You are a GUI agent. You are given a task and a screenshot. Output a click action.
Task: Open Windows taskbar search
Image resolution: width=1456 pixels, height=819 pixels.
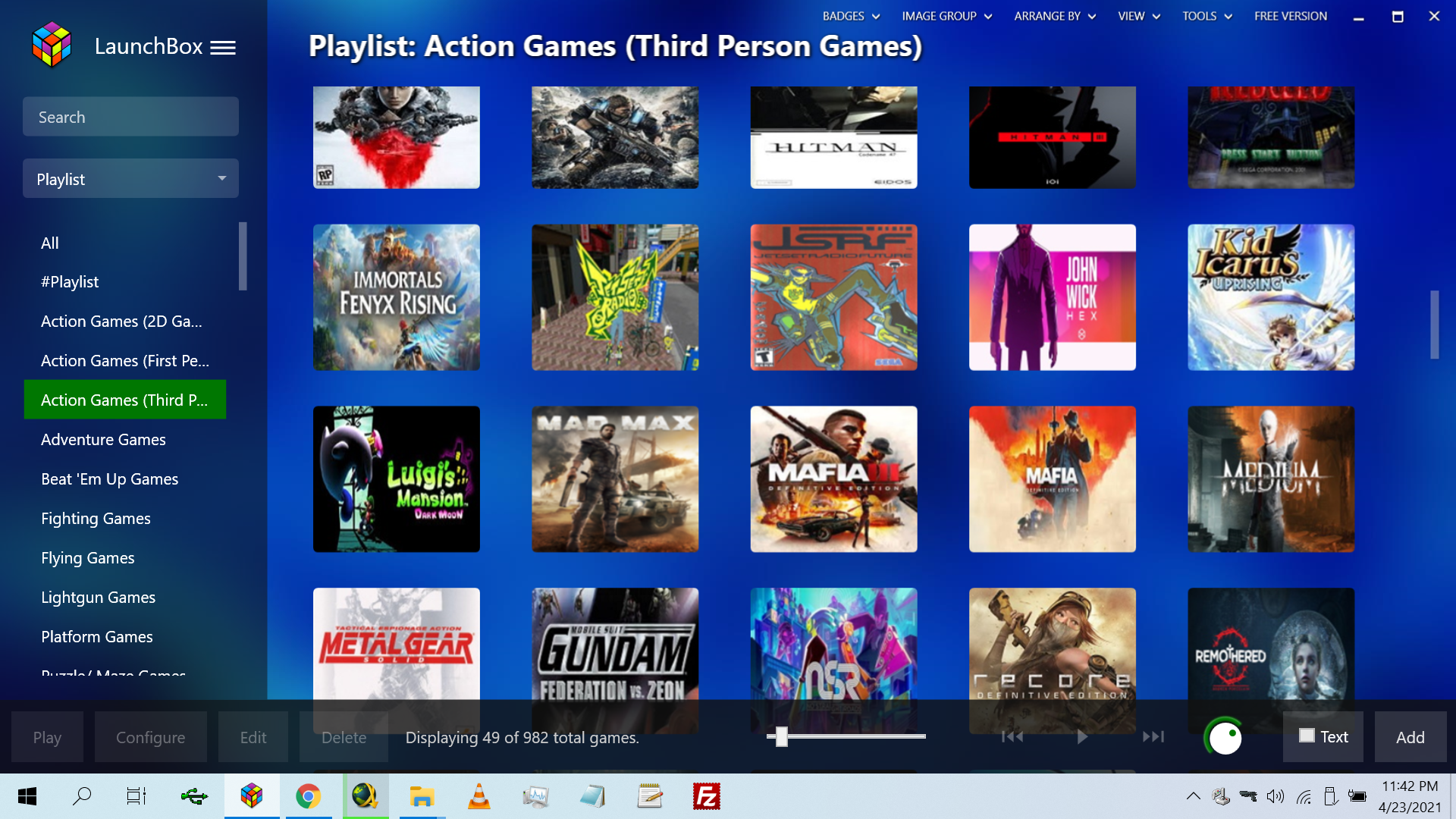coord(82,796)
